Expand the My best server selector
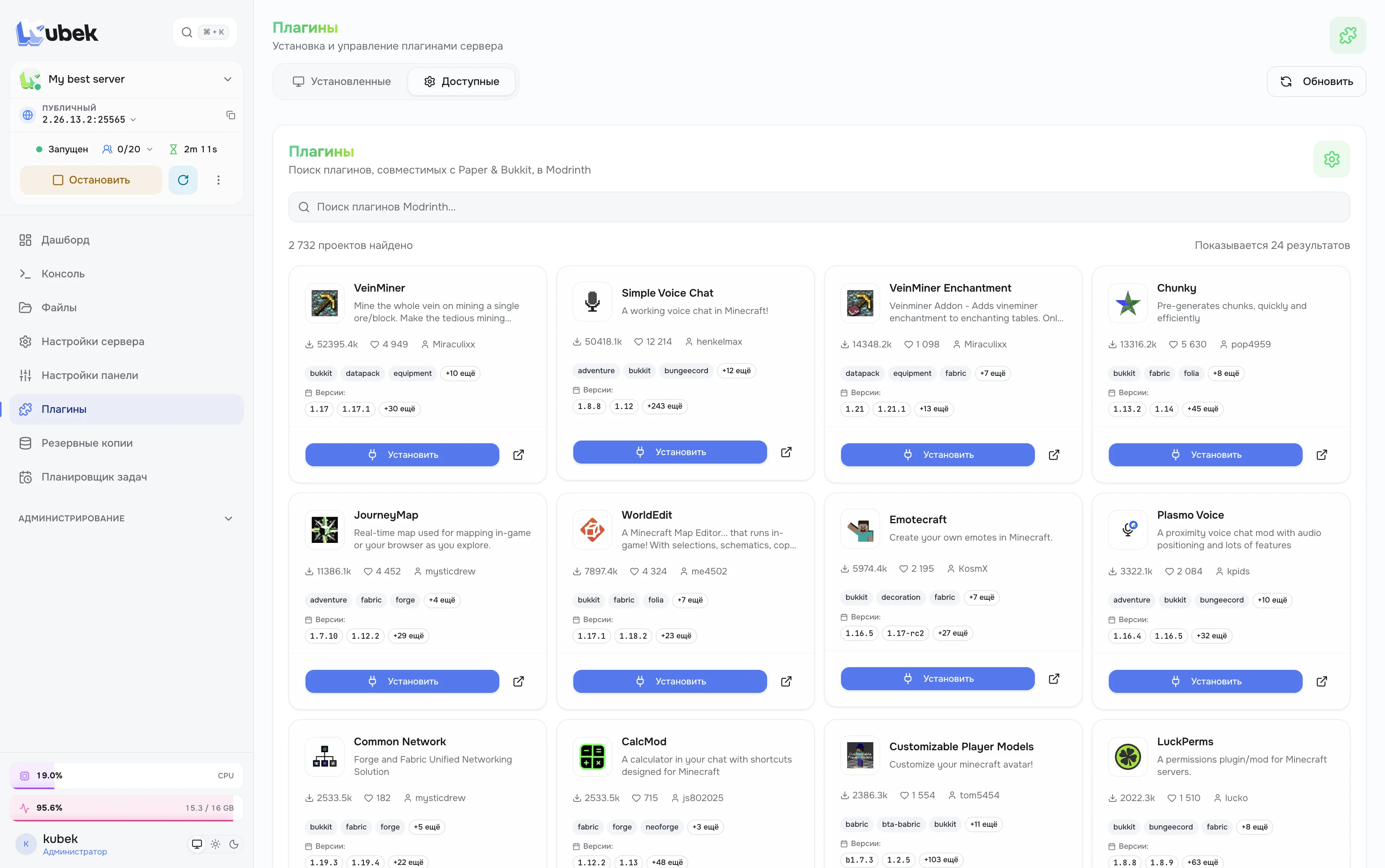 pos(126,79)
